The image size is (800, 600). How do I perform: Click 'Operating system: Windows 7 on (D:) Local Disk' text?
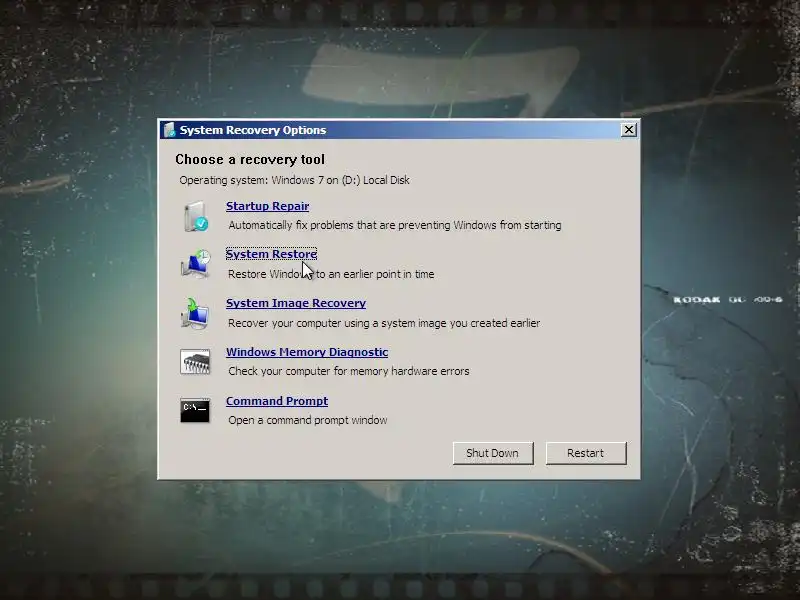coord(294,180)
